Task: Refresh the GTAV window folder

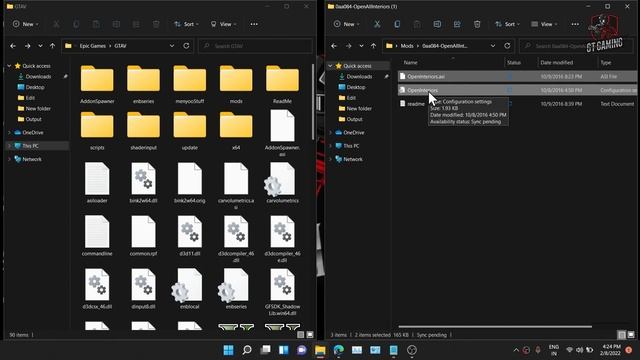Action: (x=186, y=46)
